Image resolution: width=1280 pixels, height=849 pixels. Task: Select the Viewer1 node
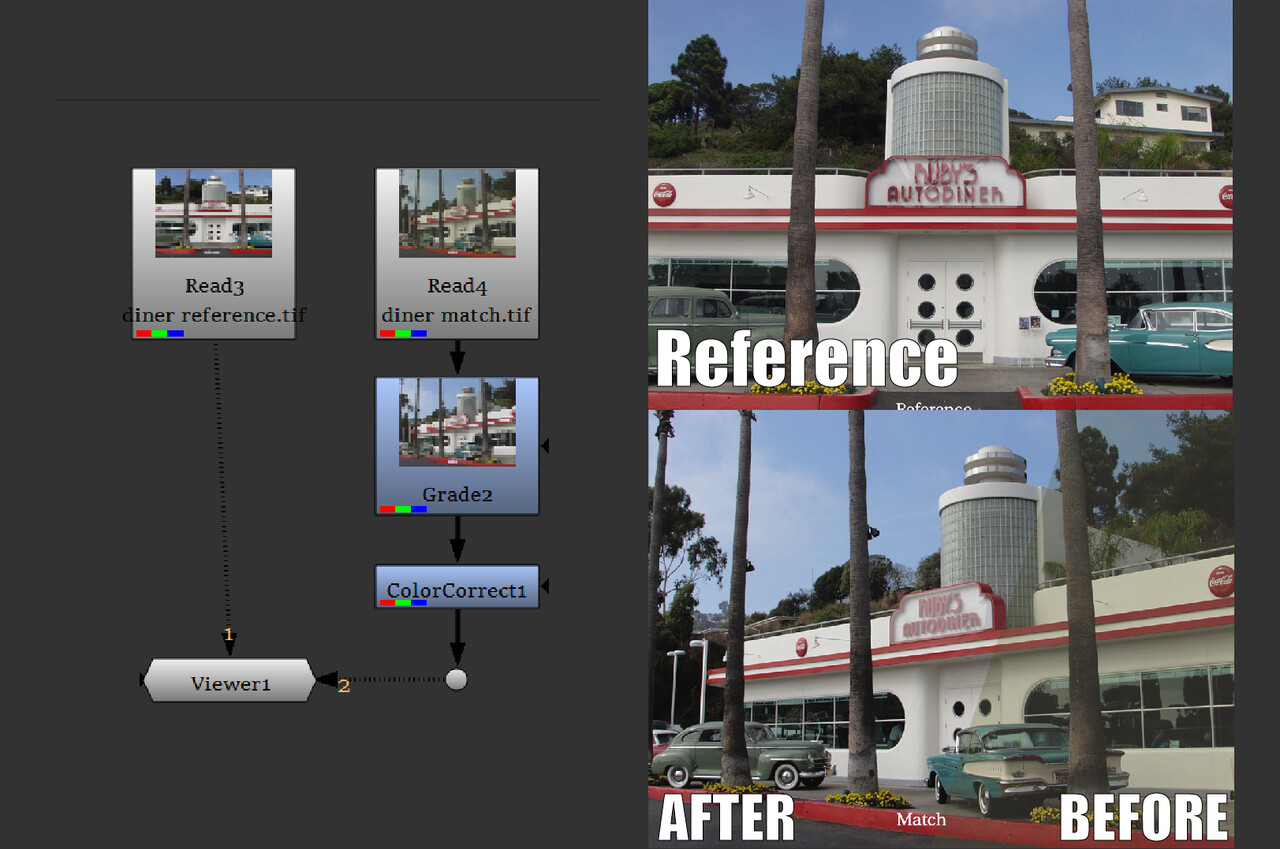coord(229,680)
